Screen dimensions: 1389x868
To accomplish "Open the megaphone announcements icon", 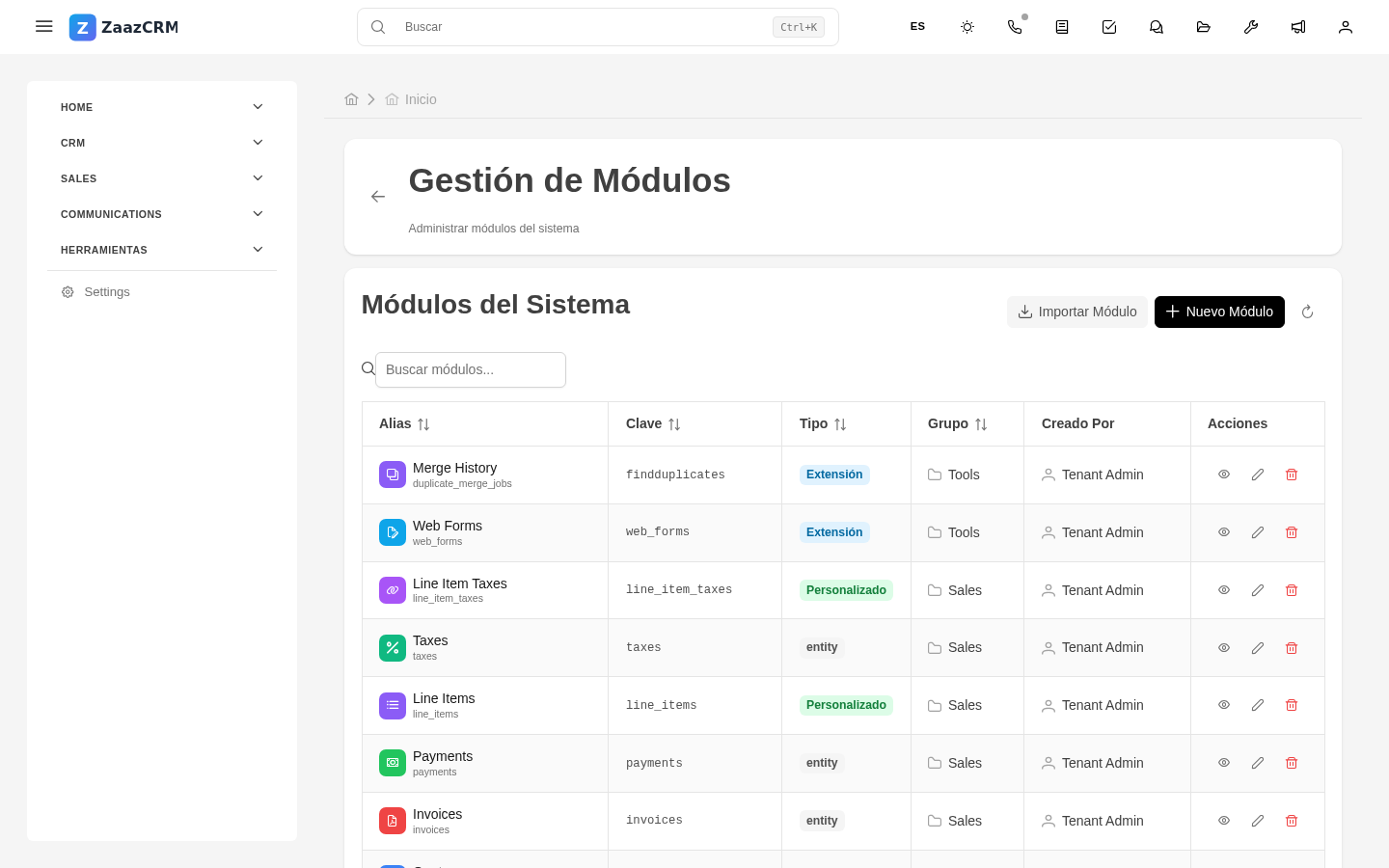I will [x=1298, y=27].
